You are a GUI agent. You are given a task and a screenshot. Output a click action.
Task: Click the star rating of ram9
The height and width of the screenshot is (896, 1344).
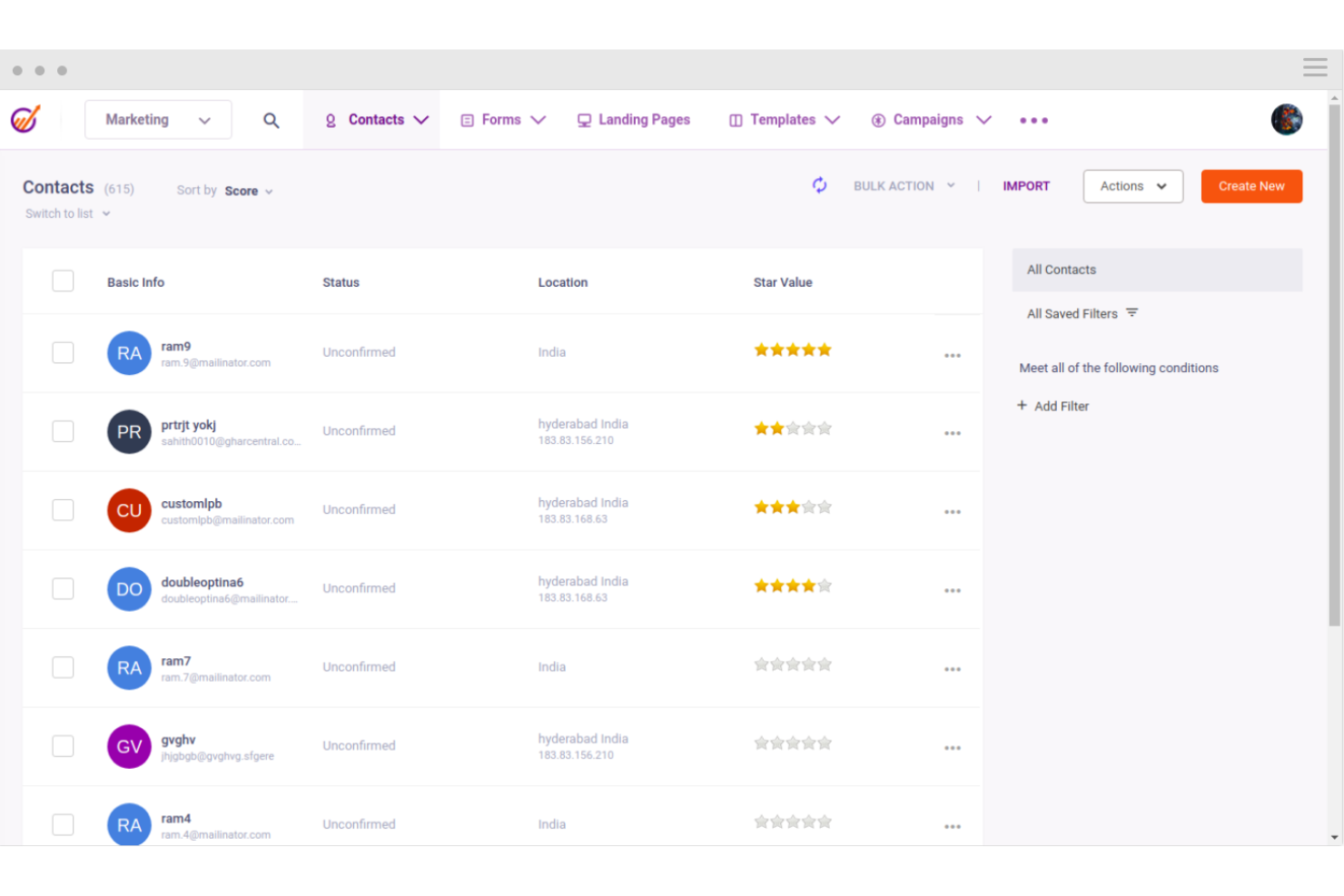tap(792, 350)
